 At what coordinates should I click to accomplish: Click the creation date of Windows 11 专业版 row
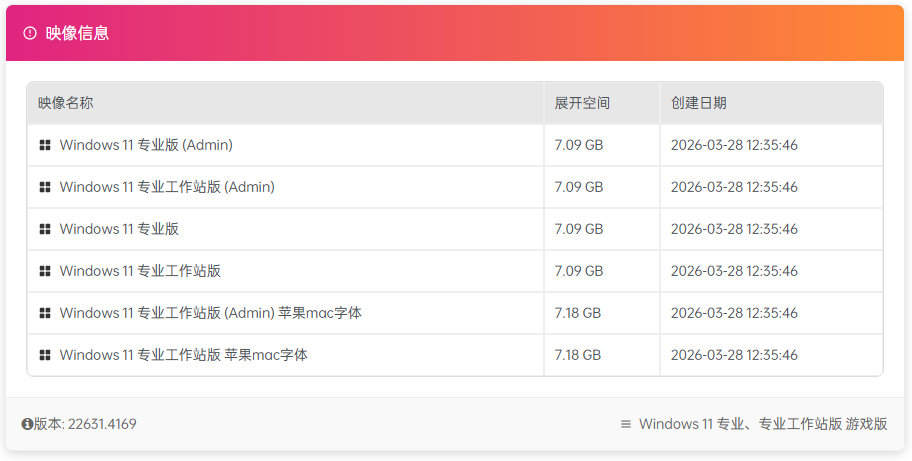tap(734, 229)
